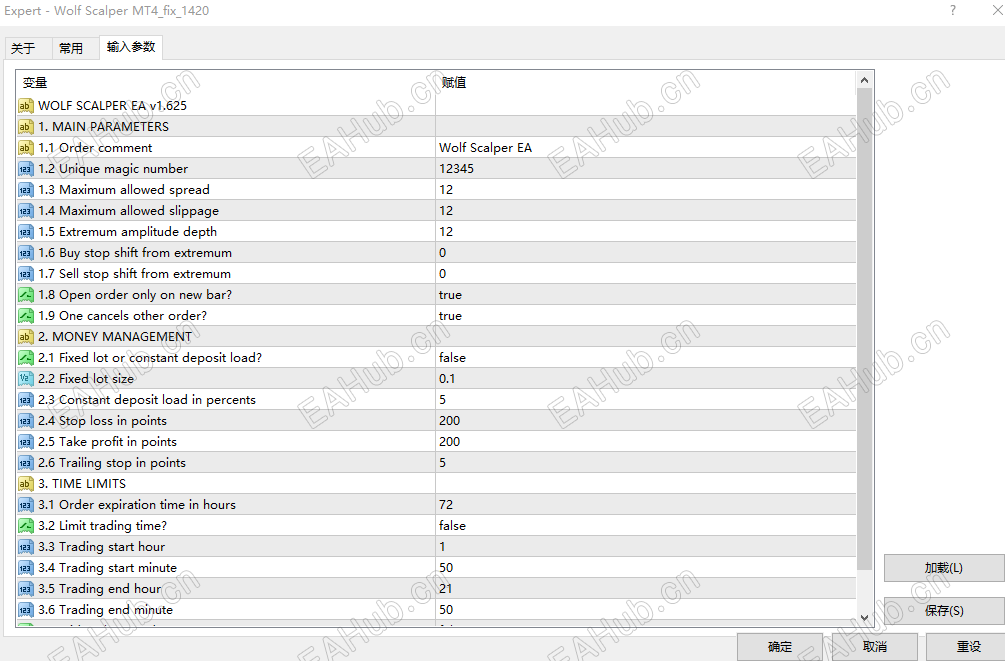The height and width of the screenshot is (661, 1005).
Task: Select the false value of 3.2 Limit trading time
Action: [x=453, y=526]
